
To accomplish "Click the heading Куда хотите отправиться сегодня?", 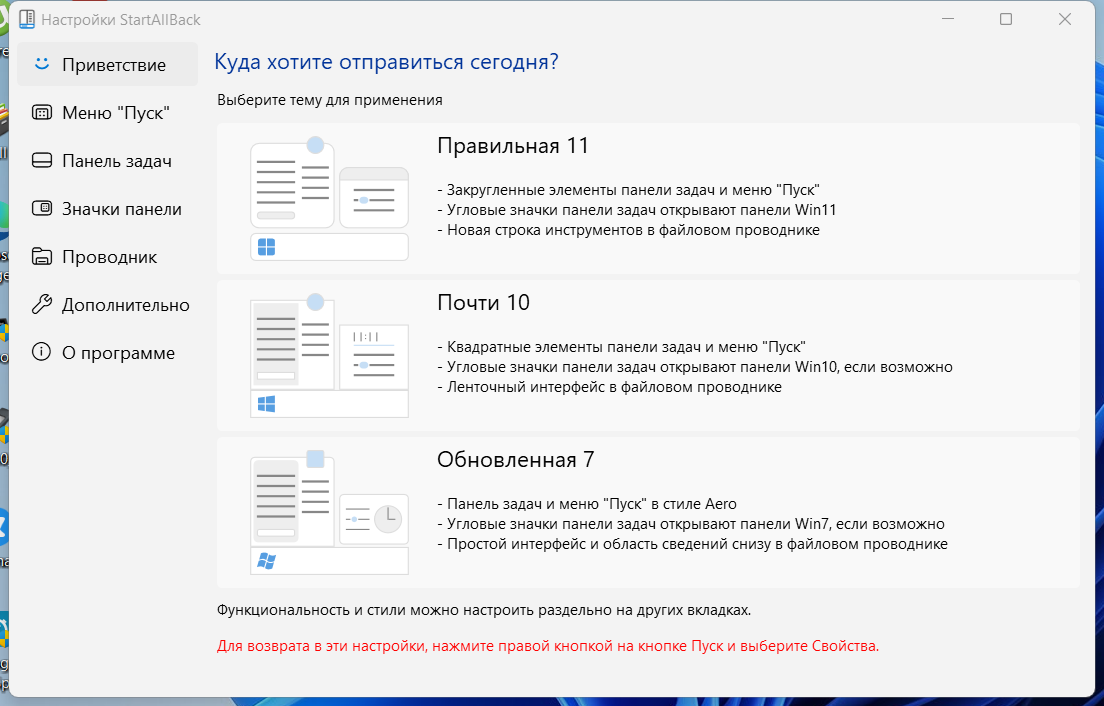I will pos(386,62).
